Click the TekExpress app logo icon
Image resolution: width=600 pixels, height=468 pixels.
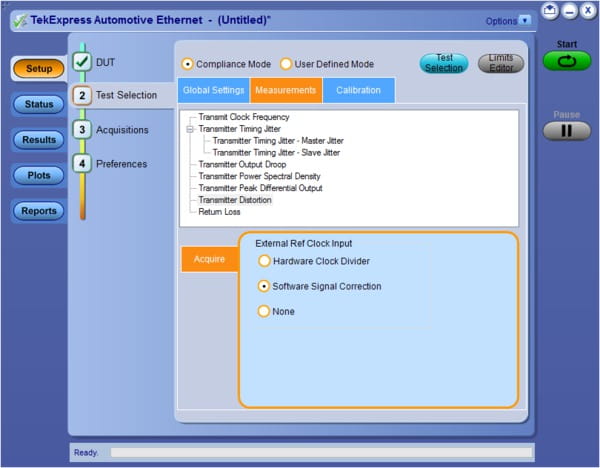point(20,20)
